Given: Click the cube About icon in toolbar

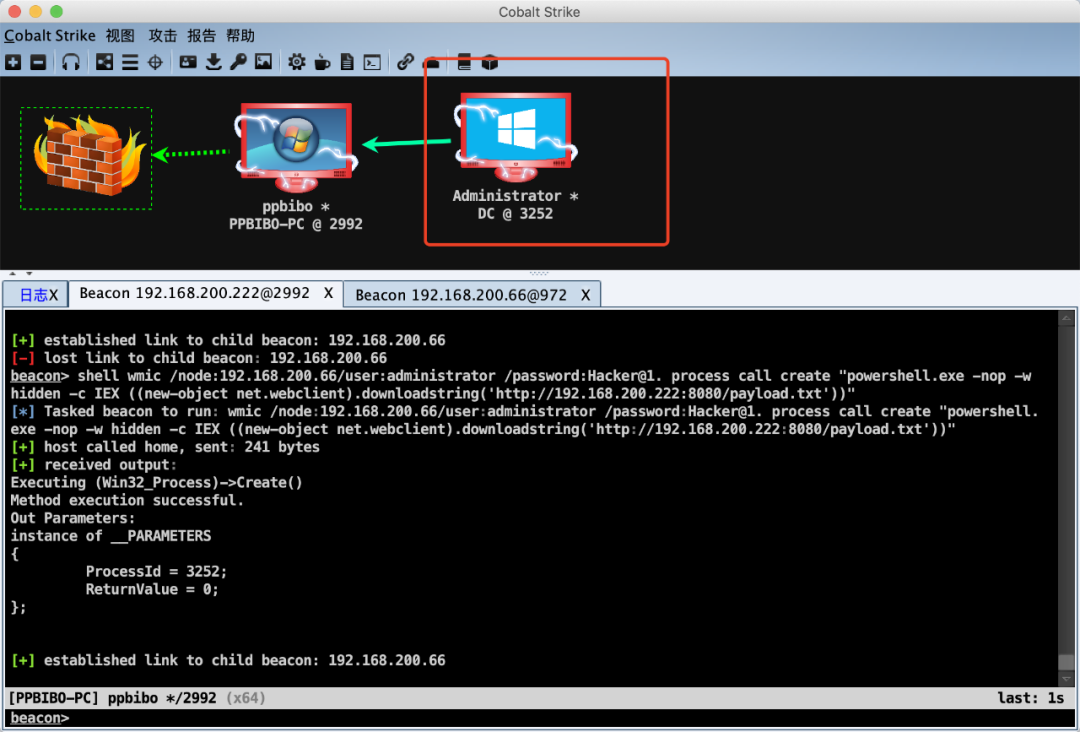Looking at the screenshot, I should pos(490,63).
